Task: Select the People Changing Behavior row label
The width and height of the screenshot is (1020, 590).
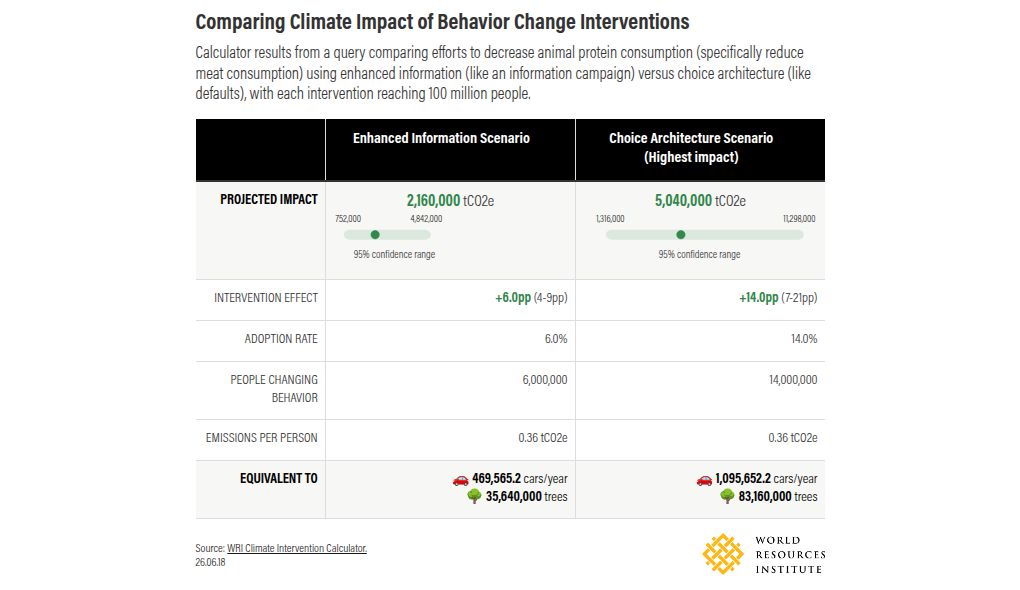Action: 274,388
